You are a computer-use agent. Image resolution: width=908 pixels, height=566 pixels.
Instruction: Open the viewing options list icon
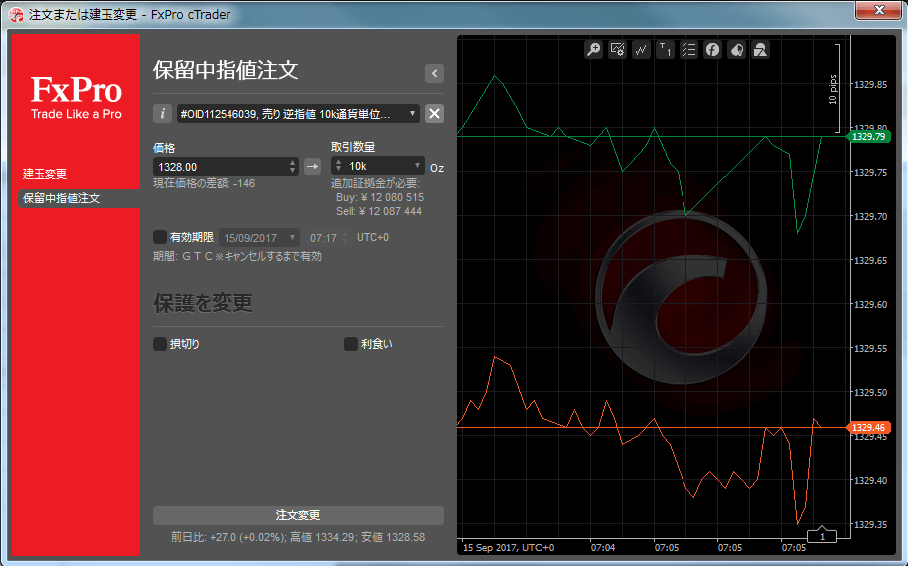689,50
